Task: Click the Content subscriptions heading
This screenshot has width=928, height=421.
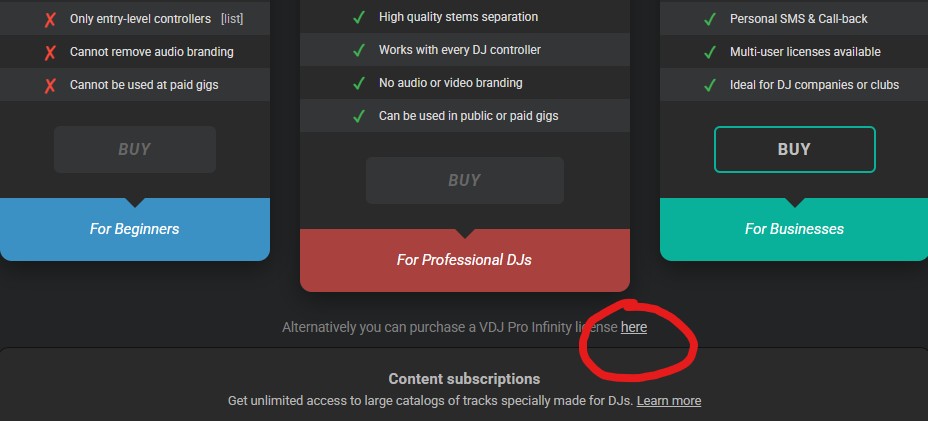Action: click(464, 379)
